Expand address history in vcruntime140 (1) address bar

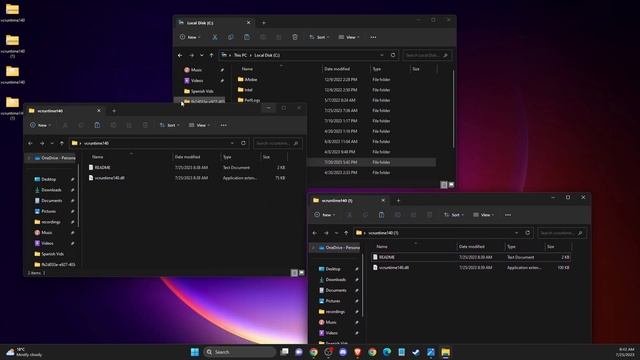(x=516, y=233)
